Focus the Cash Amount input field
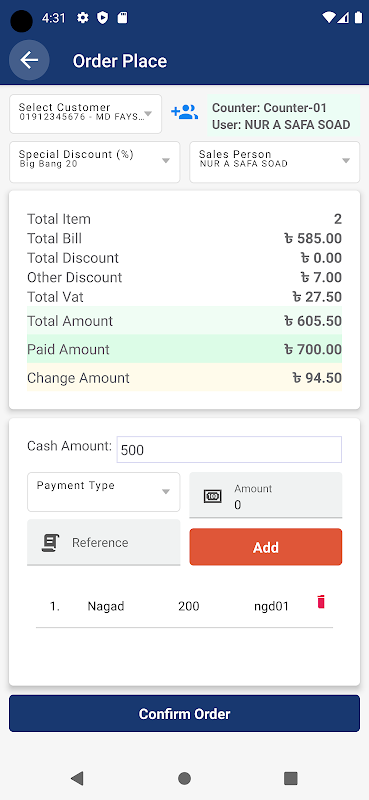369x800 pixels. point(229,449)
